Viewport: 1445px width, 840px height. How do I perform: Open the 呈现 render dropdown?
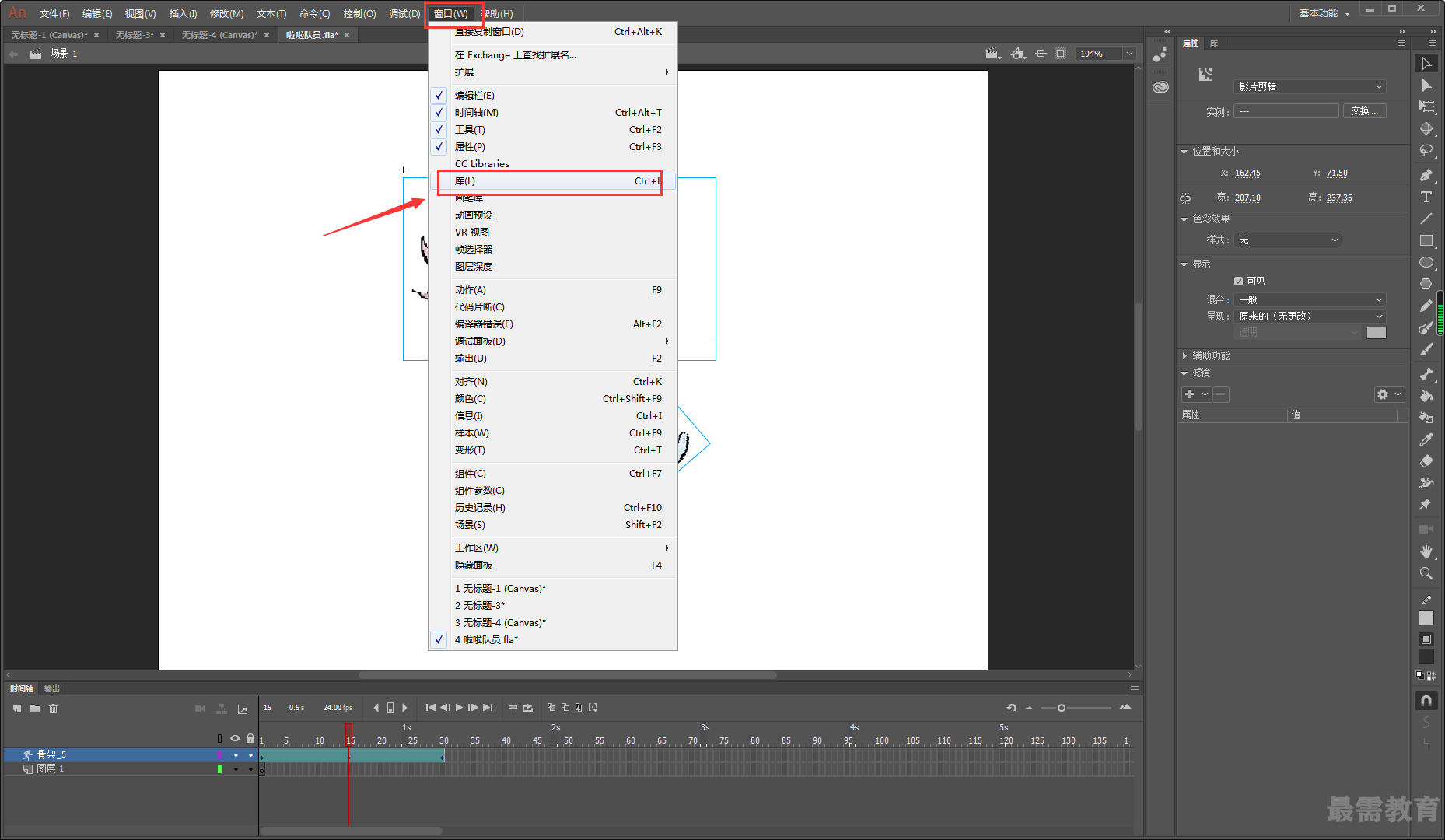[x=1310, y=317]
